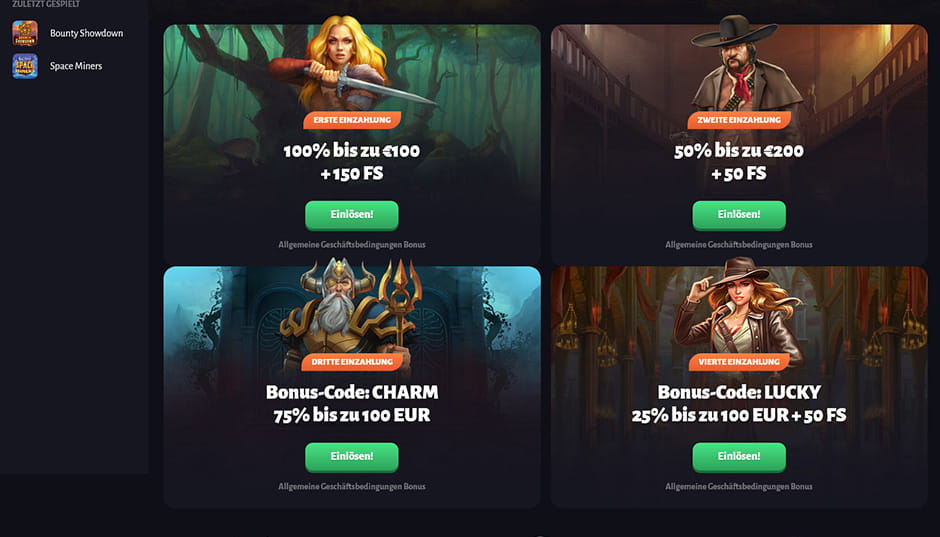Image resolution: width=940 pixels, height=537 pixels.
Task: Click the Vierte Einzahlung orange badge
Action: pyautogui.click(x=739, y=362)
